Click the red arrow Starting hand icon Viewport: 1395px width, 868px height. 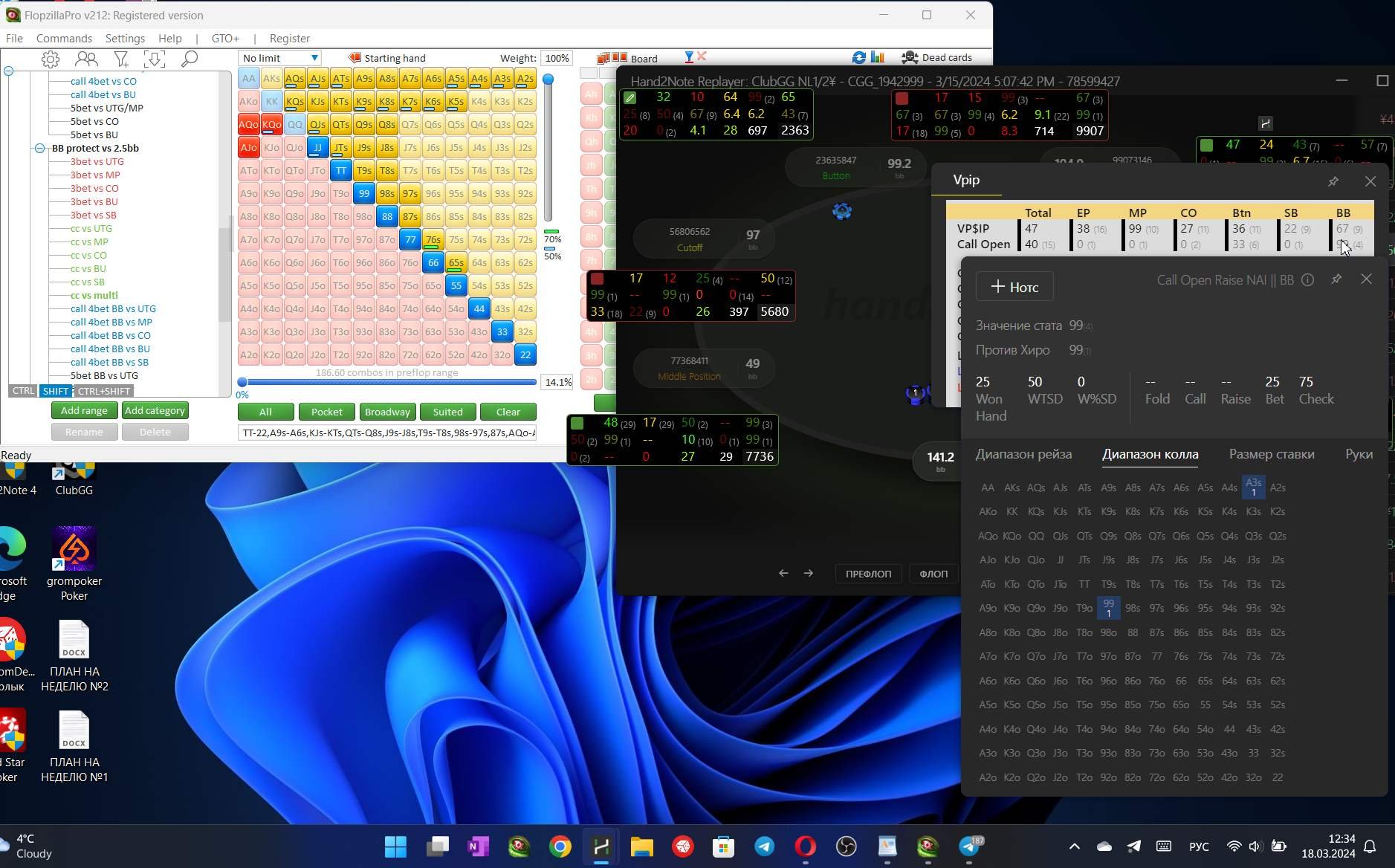(355, 57)
